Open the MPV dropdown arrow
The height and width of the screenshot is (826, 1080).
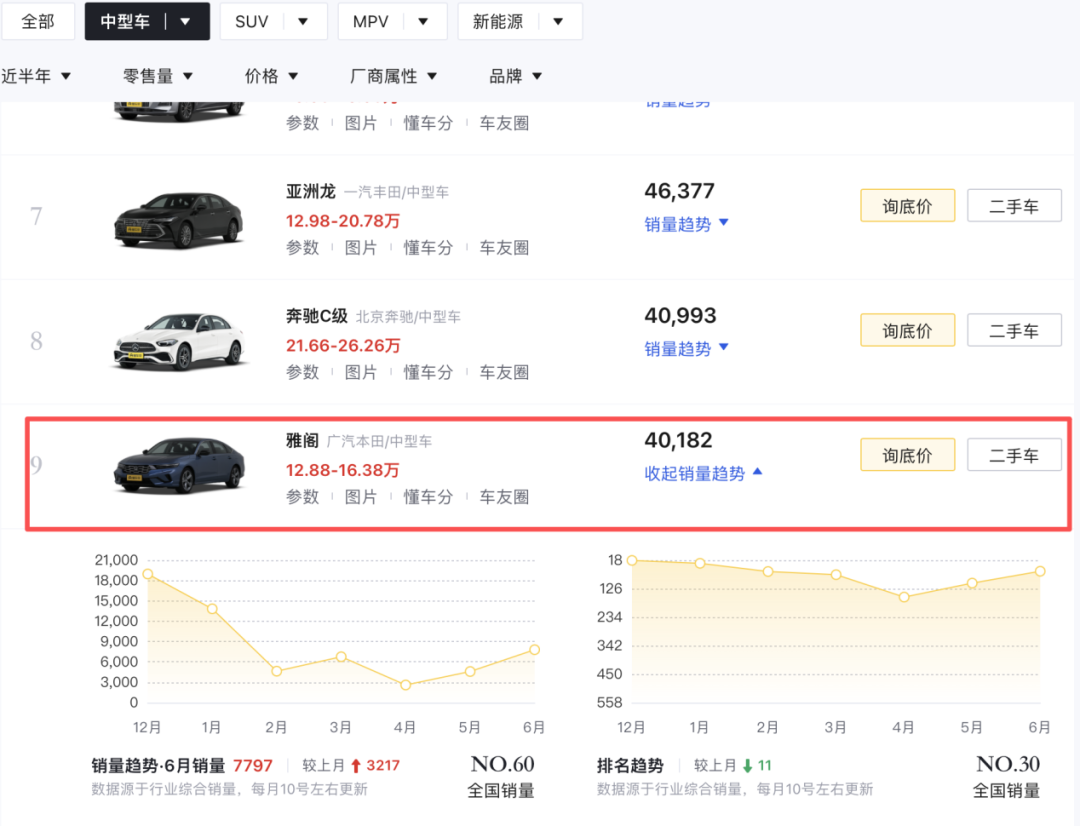point(423,21)
